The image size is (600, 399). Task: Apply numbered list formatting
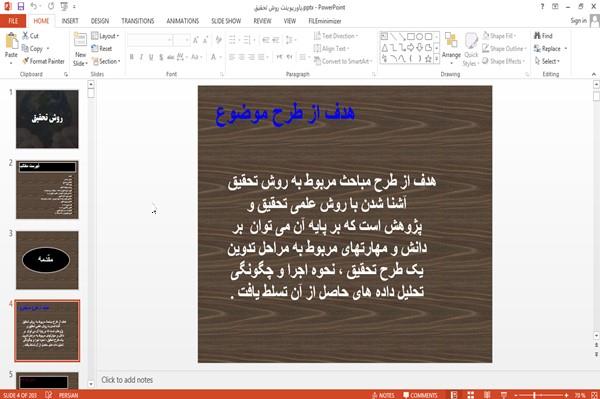click(x=247, y=40)
